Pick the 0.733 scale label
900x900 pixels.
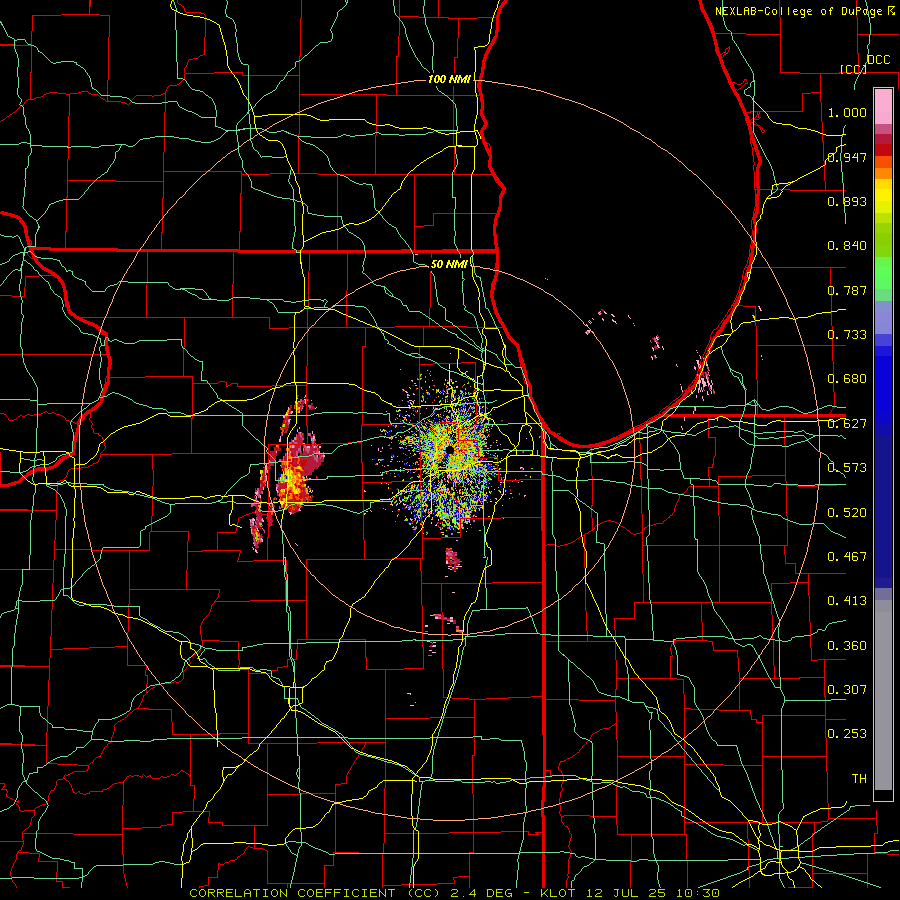tap(847, 334)
